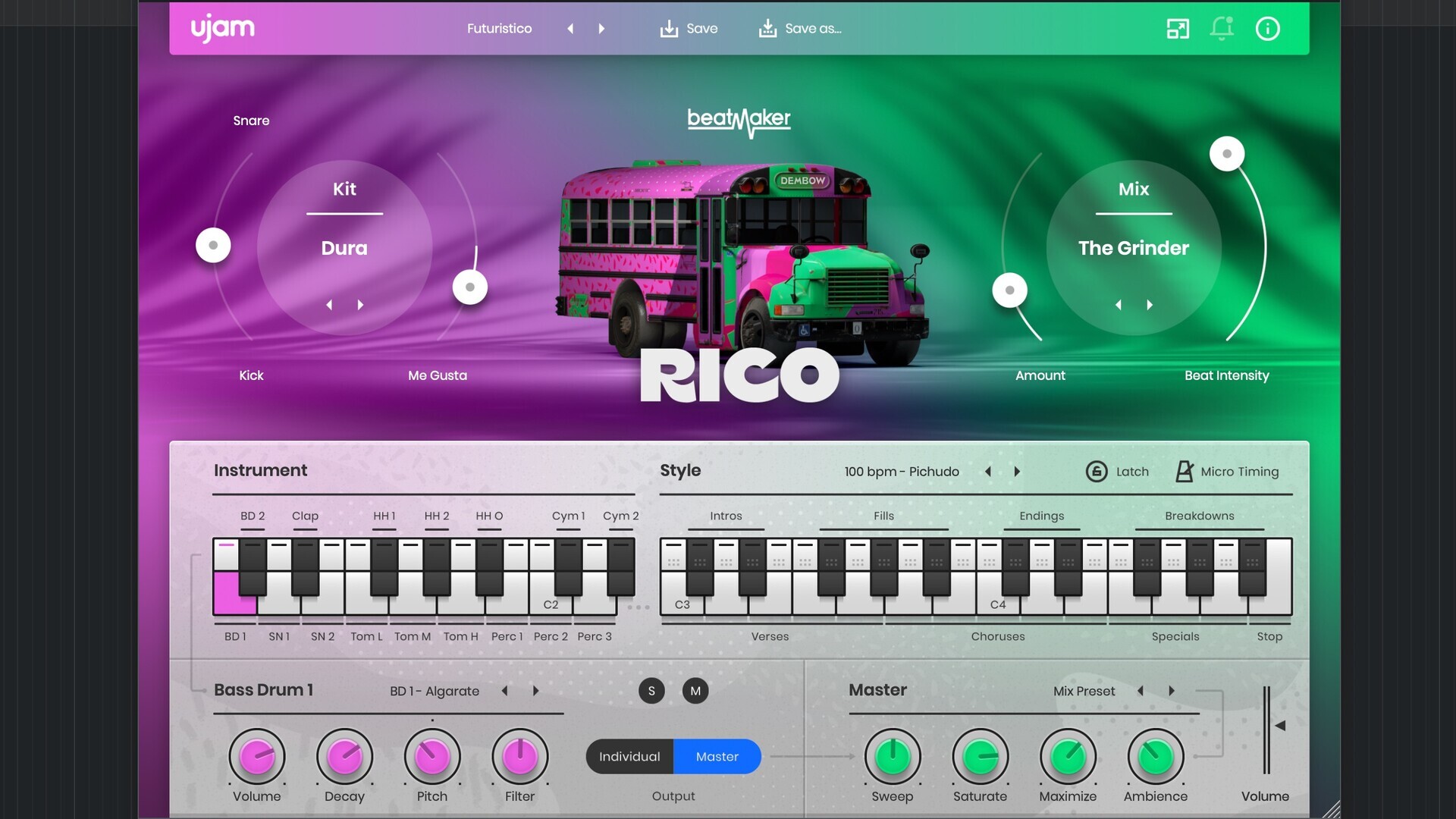Click the Mix Amount knob handle

1009,290
